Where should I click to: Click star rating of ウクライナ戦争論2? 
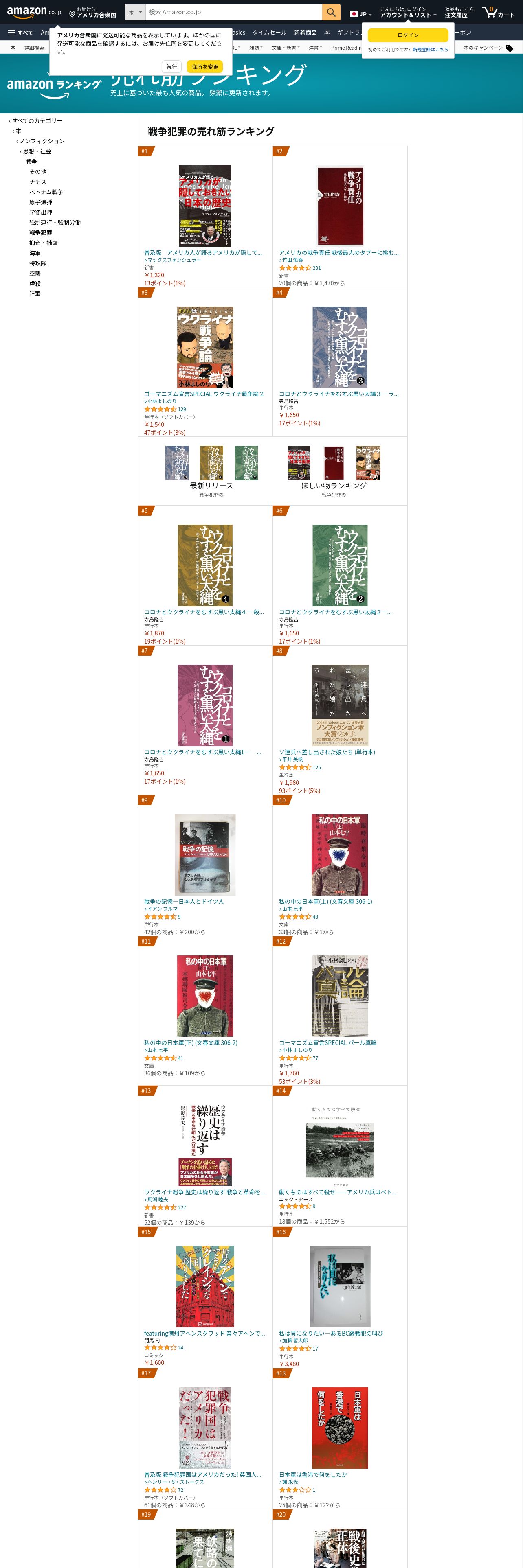[x=160, y=409]
